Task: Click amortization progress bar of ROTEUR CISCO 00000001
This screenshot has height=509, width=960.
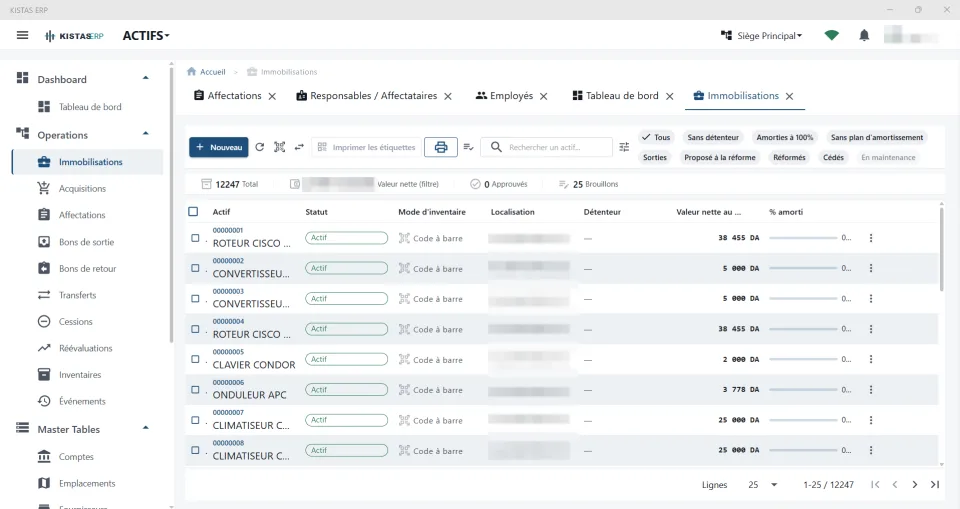Action: click(803, 238)
